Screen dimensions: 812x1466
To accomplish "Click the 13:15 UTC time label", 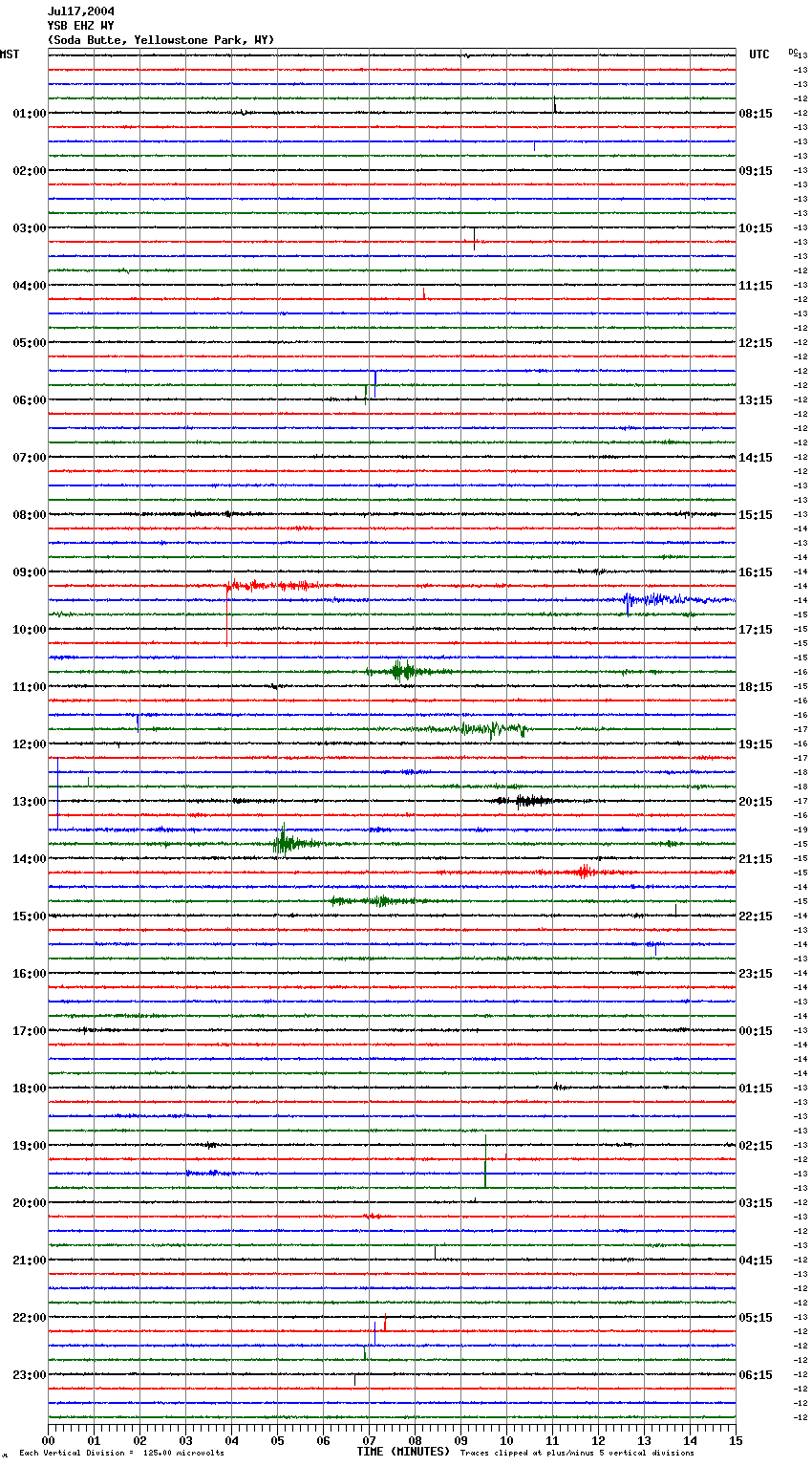I will click(756, 400).
